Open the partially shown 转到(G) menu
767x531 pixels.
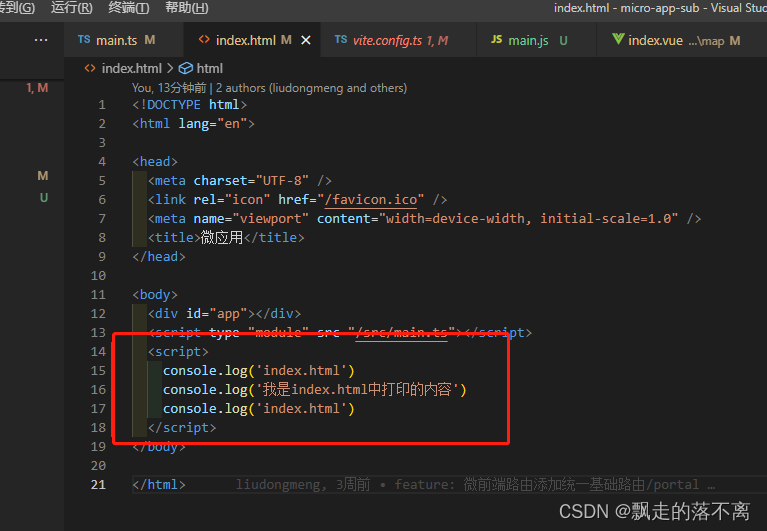coord(17,7)
